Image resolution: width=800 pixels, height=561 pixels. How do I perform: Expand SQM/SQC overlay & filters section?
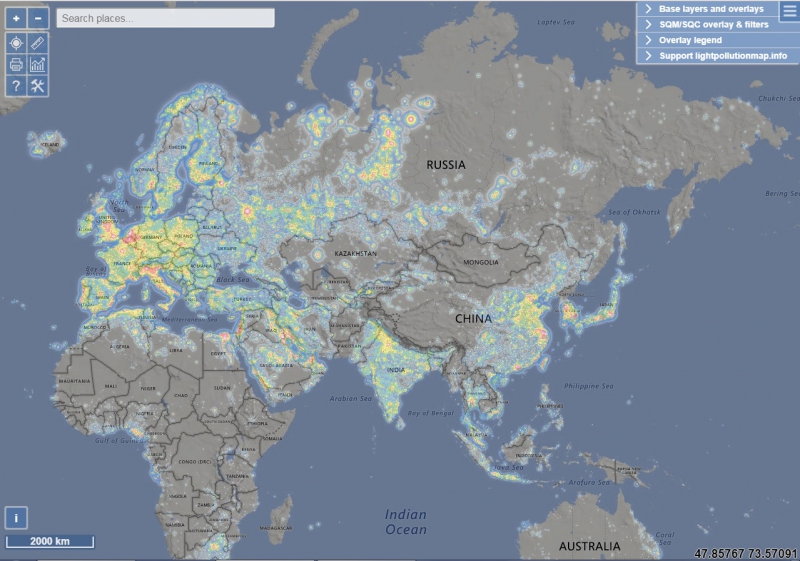pos(713,24)
